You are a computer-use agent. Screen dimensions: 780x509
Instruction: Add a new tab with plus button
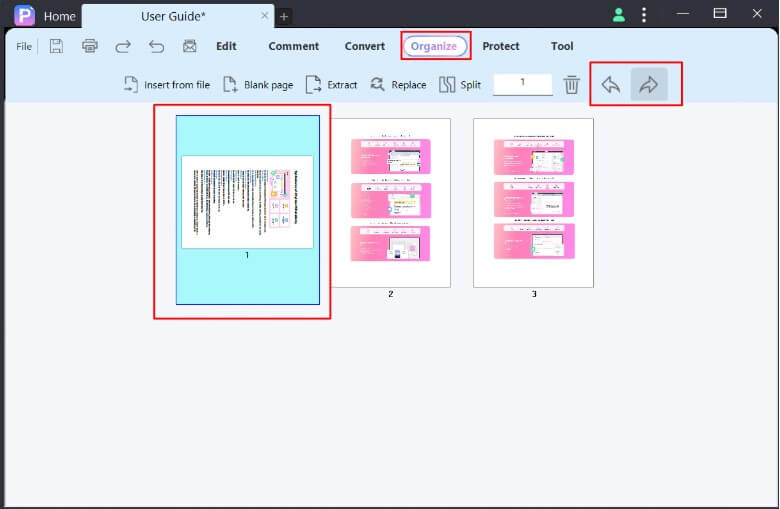(x=284, y=17)
